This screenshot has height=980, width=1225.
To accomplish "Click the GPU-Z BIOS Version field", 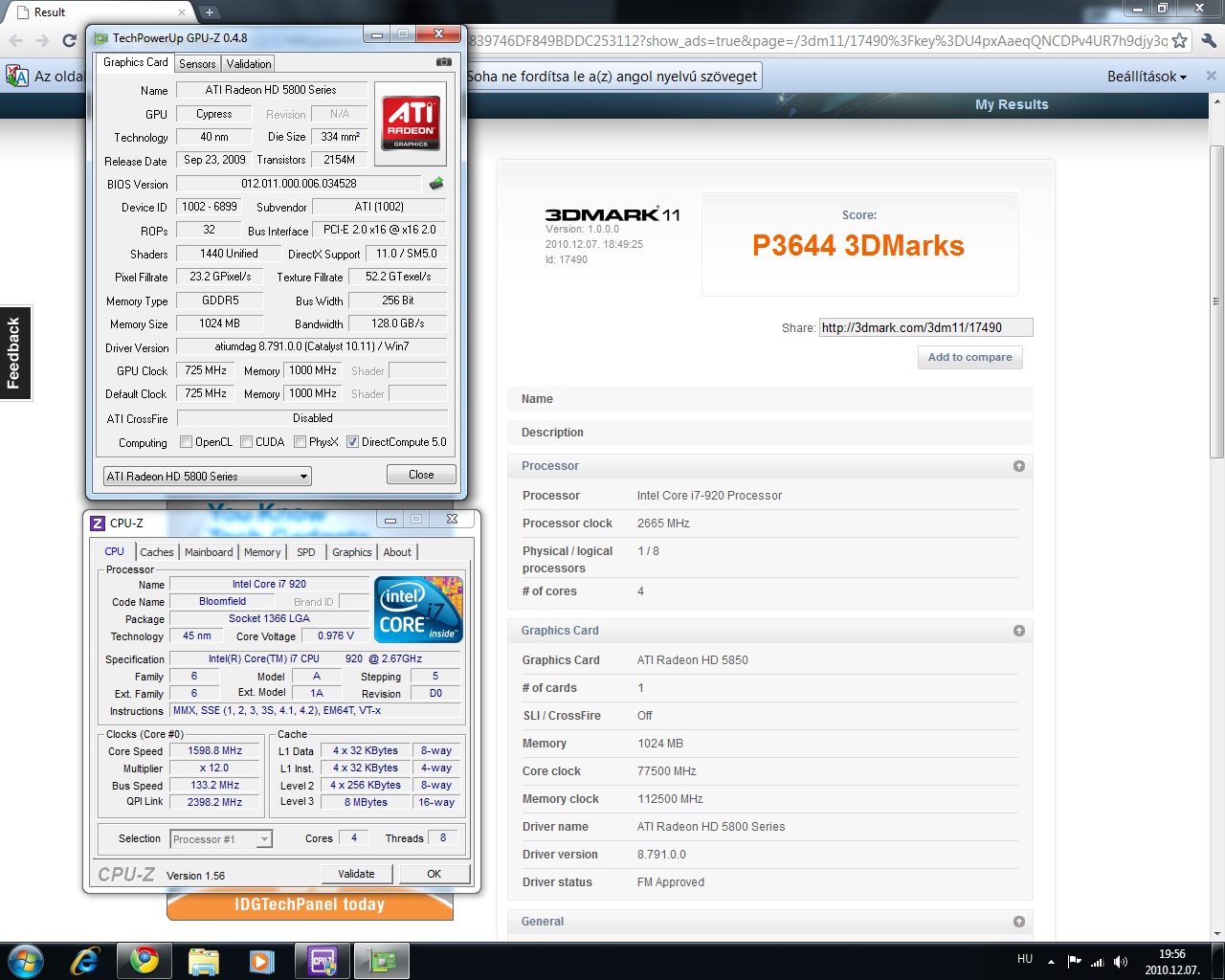I will tap(299, 184).
